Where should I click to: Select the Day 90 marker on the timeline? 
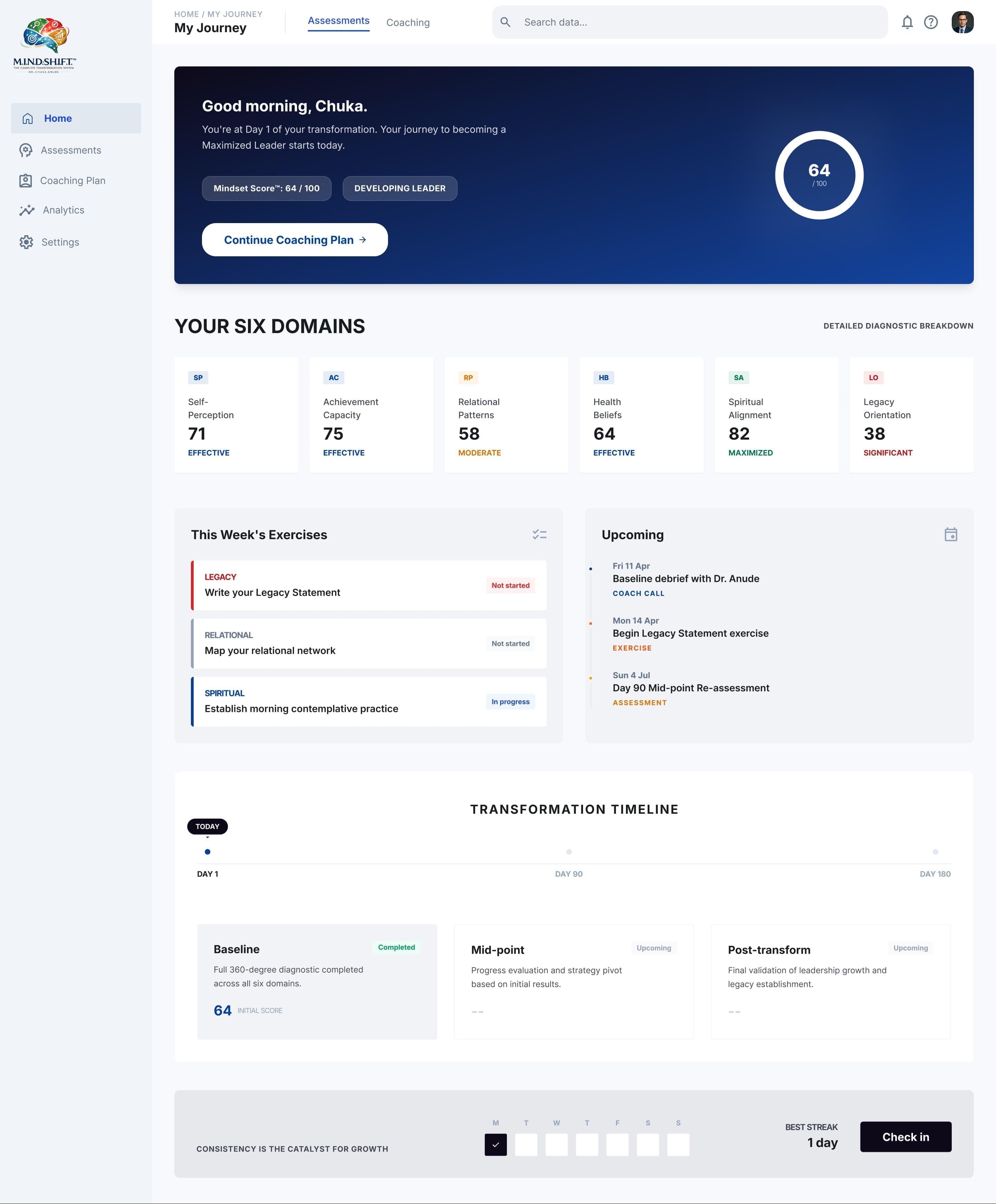click(568, 852)
